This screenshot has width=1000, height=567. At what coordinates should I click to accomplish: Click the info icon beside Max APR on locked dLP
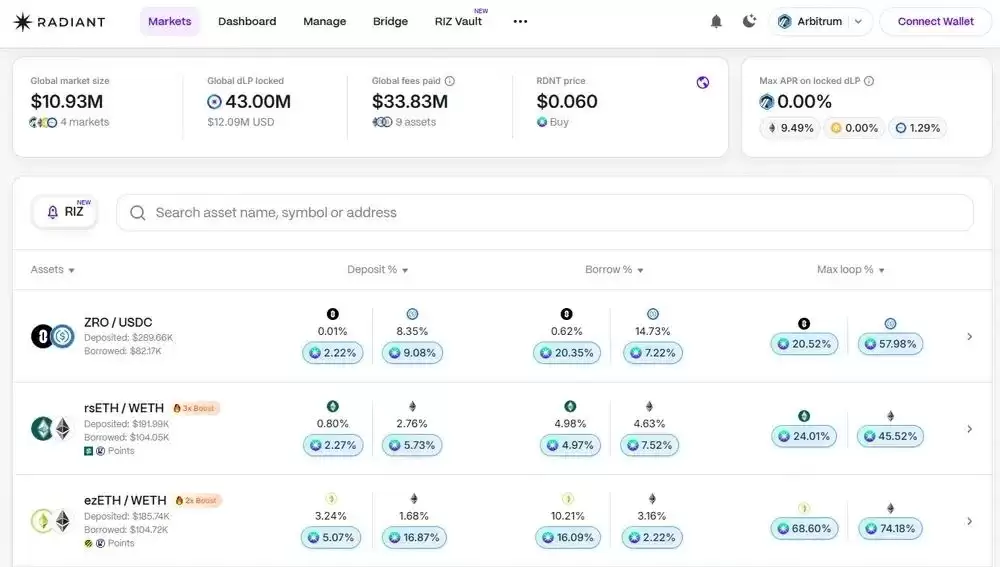[x=869, y=81]
